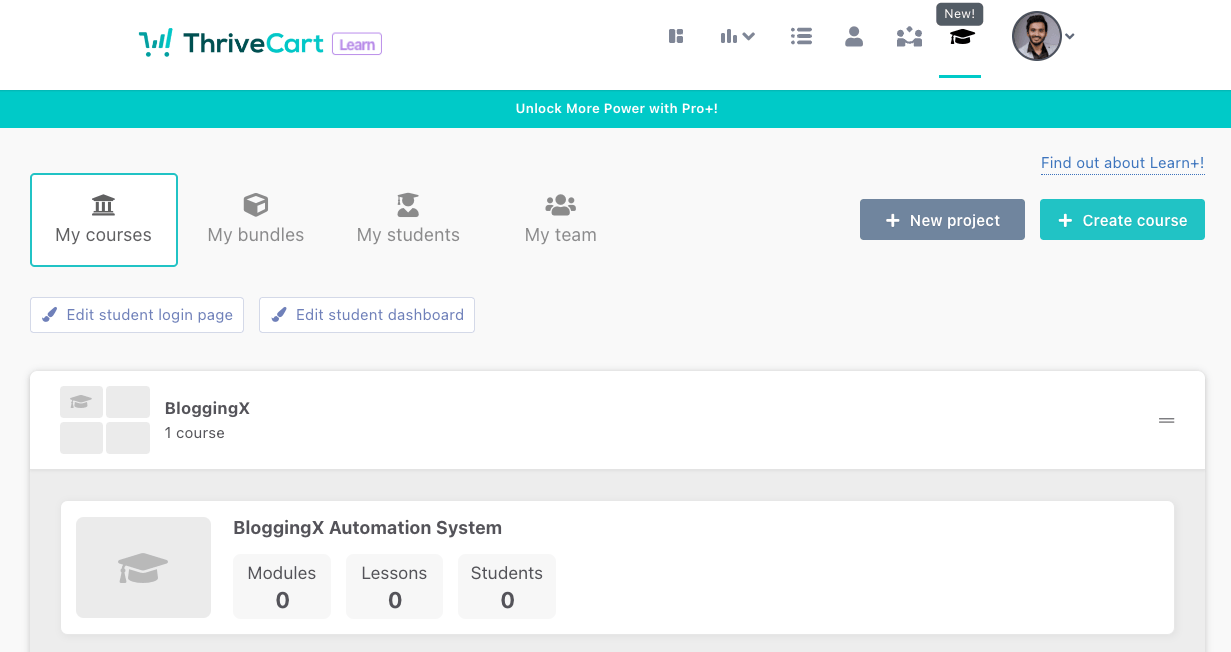
Task: Switch to the My team tab
Action: tap(561, 220)
